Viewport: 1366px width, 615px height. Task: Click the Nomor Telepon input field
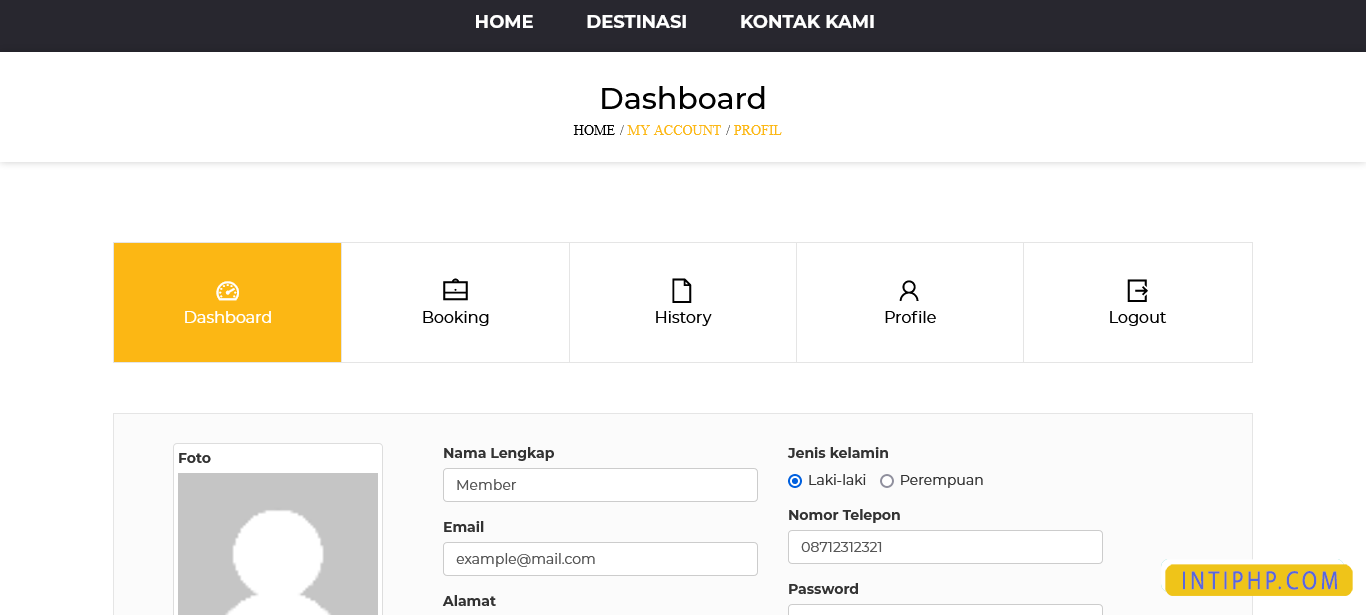(944, 547)
